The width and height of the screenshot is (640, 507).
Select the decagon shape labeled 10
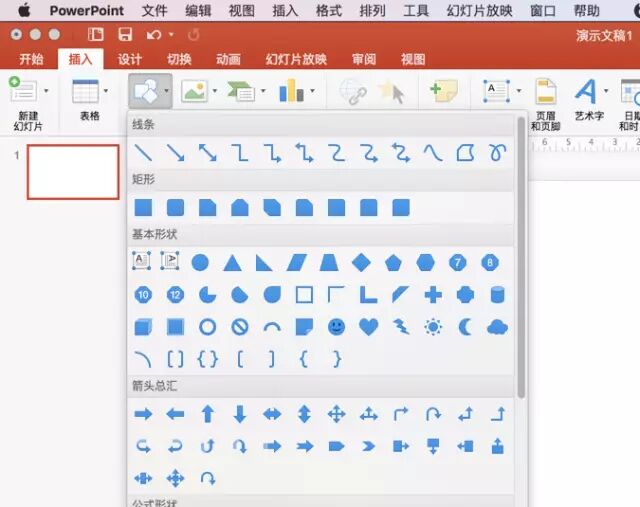(x=143, y=295)
